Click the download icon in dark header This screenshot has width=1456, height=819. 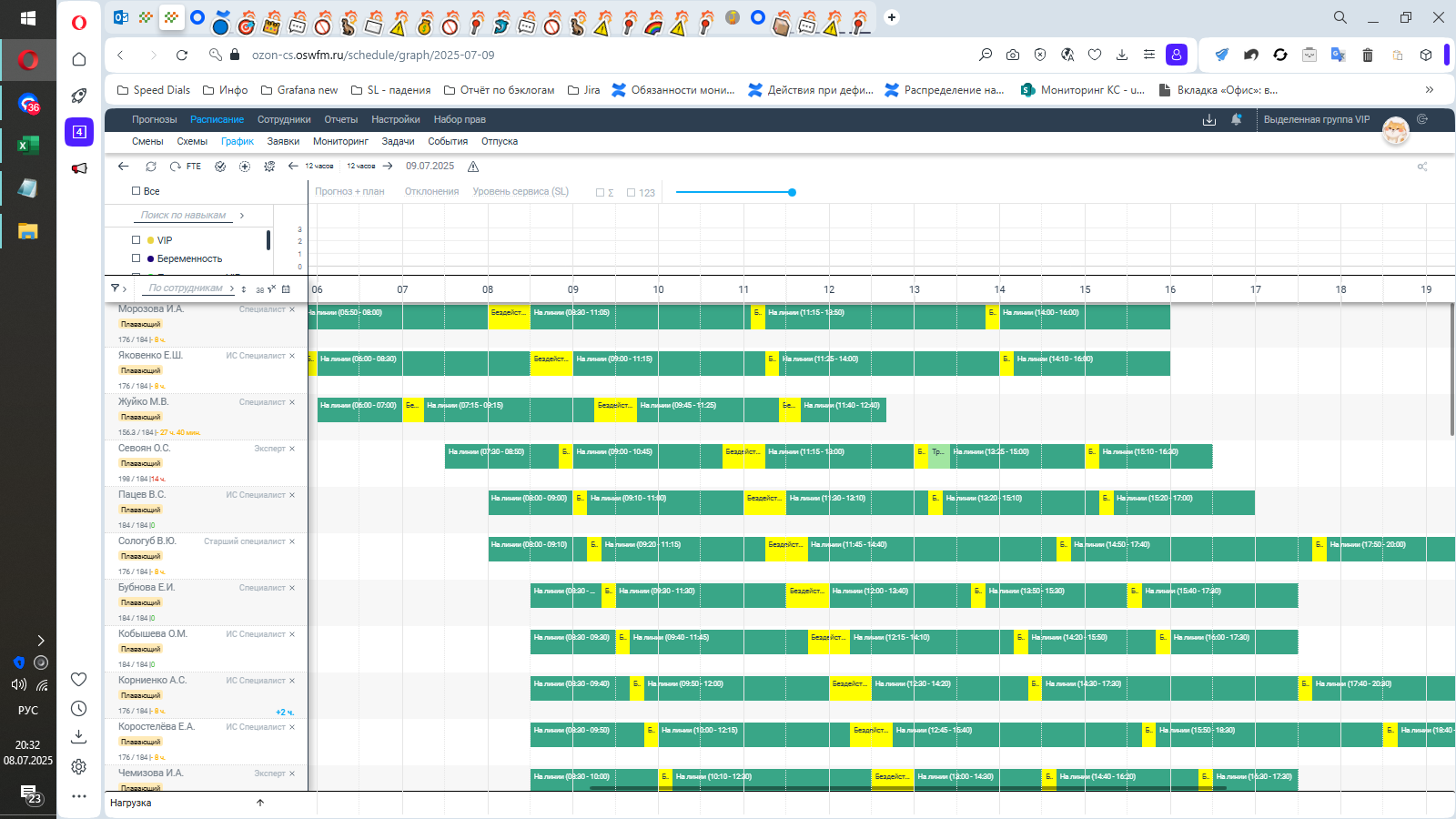(x=1209, y=119)
